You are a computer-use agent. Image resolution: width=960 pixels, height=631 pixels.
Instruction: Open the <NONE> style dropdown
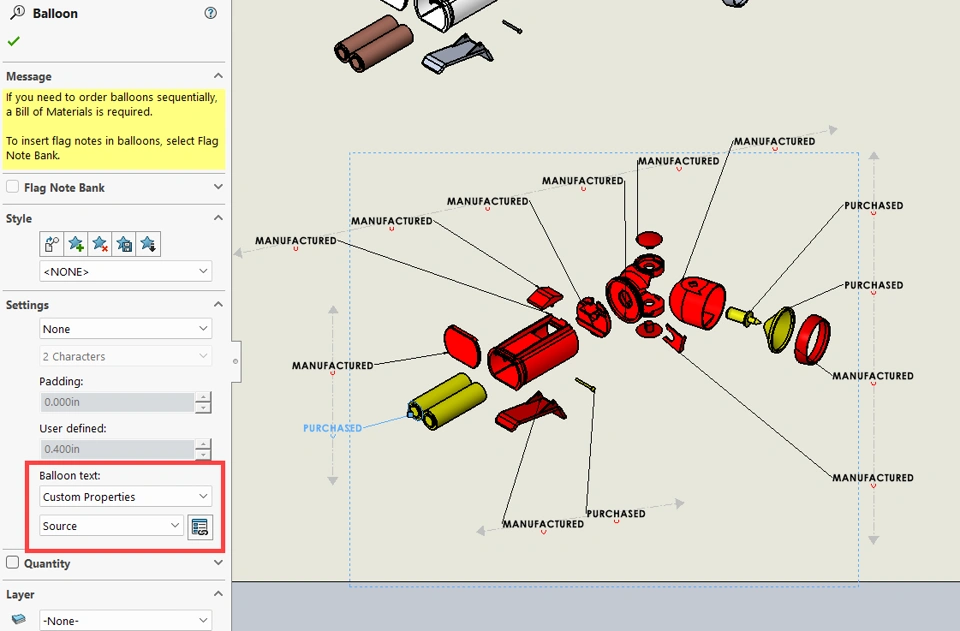[x=126, y=271]
